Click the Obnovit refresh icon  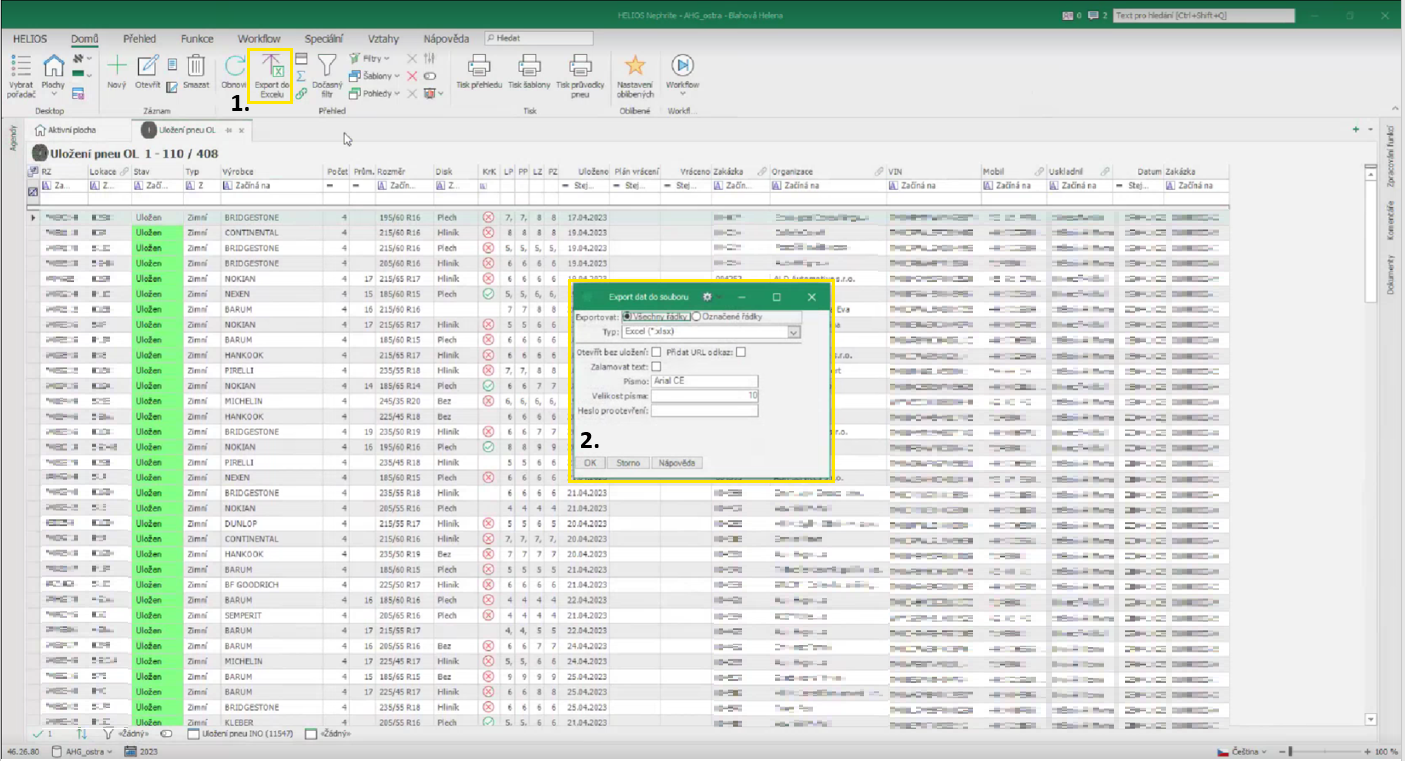[x=234, y=67]
